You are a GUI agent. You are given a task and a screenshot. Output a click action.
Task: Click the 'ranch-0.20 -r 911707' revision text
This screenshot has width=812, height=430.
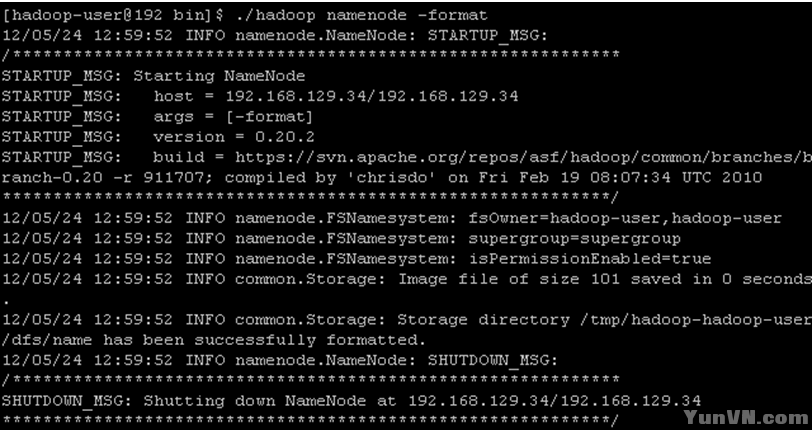(102, 178)
